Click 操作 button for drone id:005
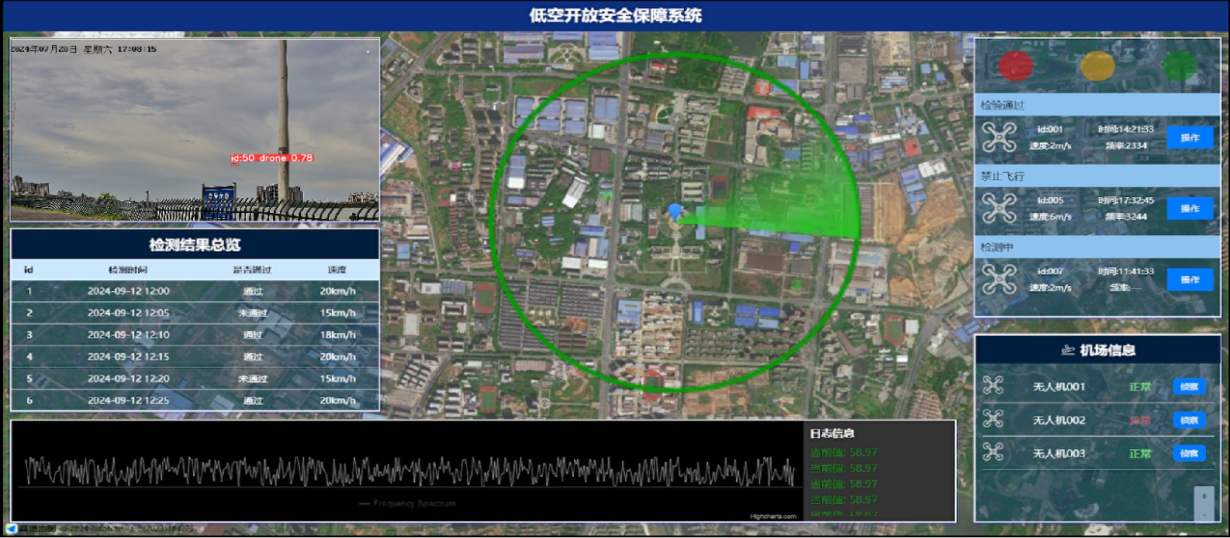1230x538 pixels. 1190,208
